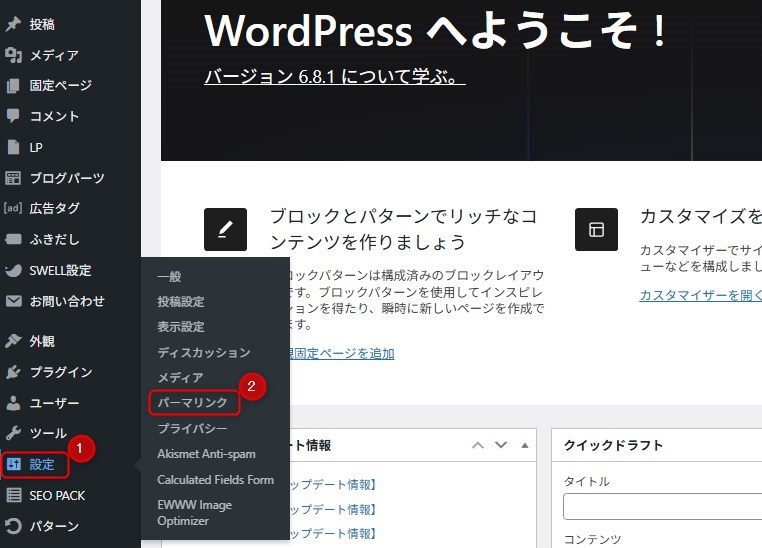Click the document icon beside LP

coord(13,147)
